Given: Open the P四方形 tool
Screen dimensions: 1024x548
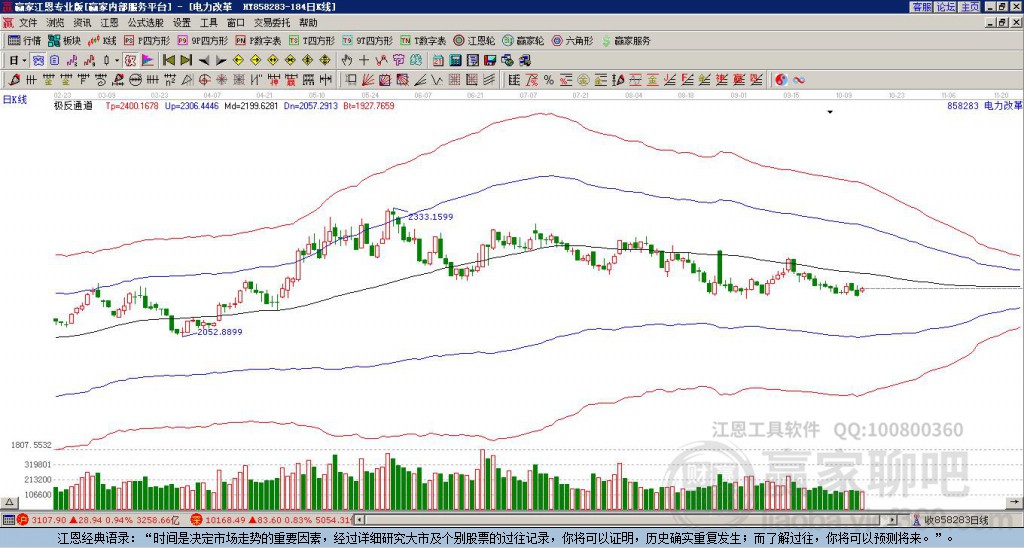Looking at the screenshot, I should [x=147, y=40].
